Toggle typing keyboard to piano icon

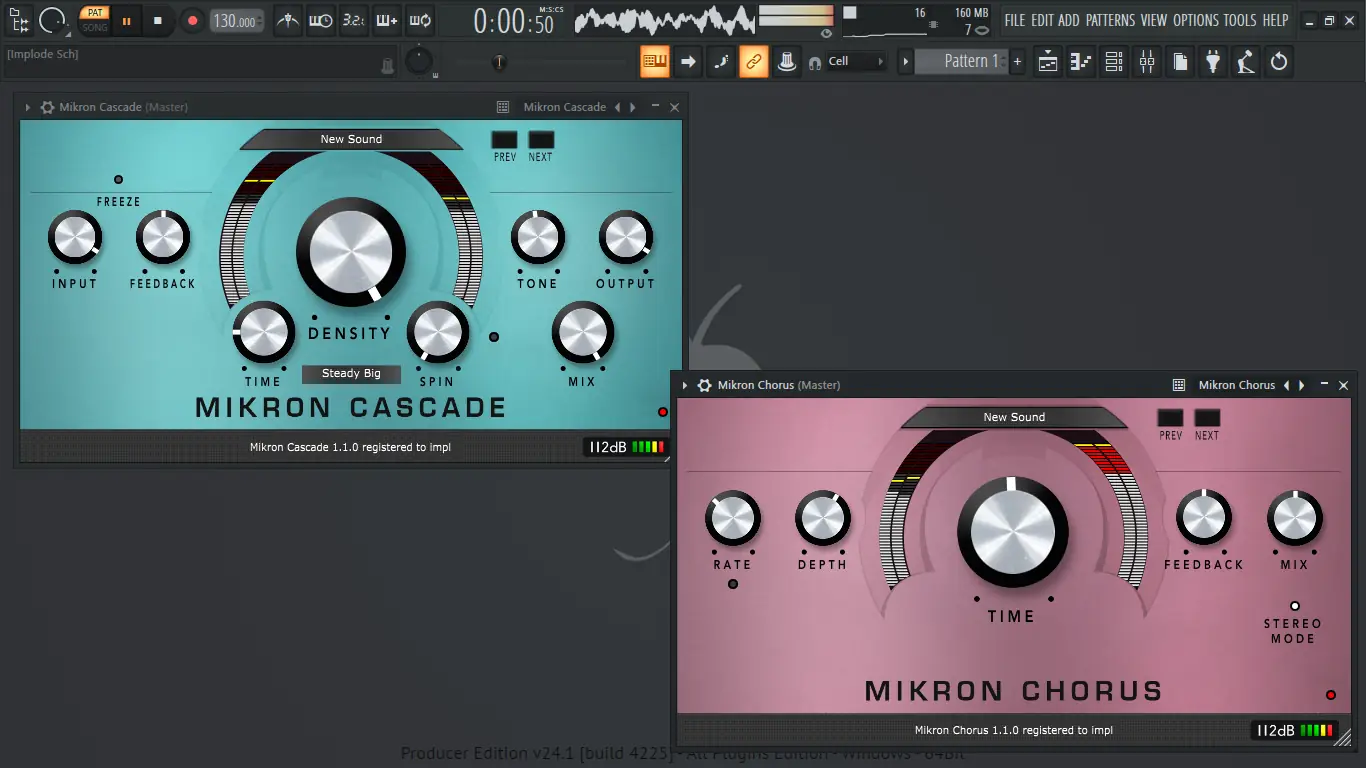point(655,61)
